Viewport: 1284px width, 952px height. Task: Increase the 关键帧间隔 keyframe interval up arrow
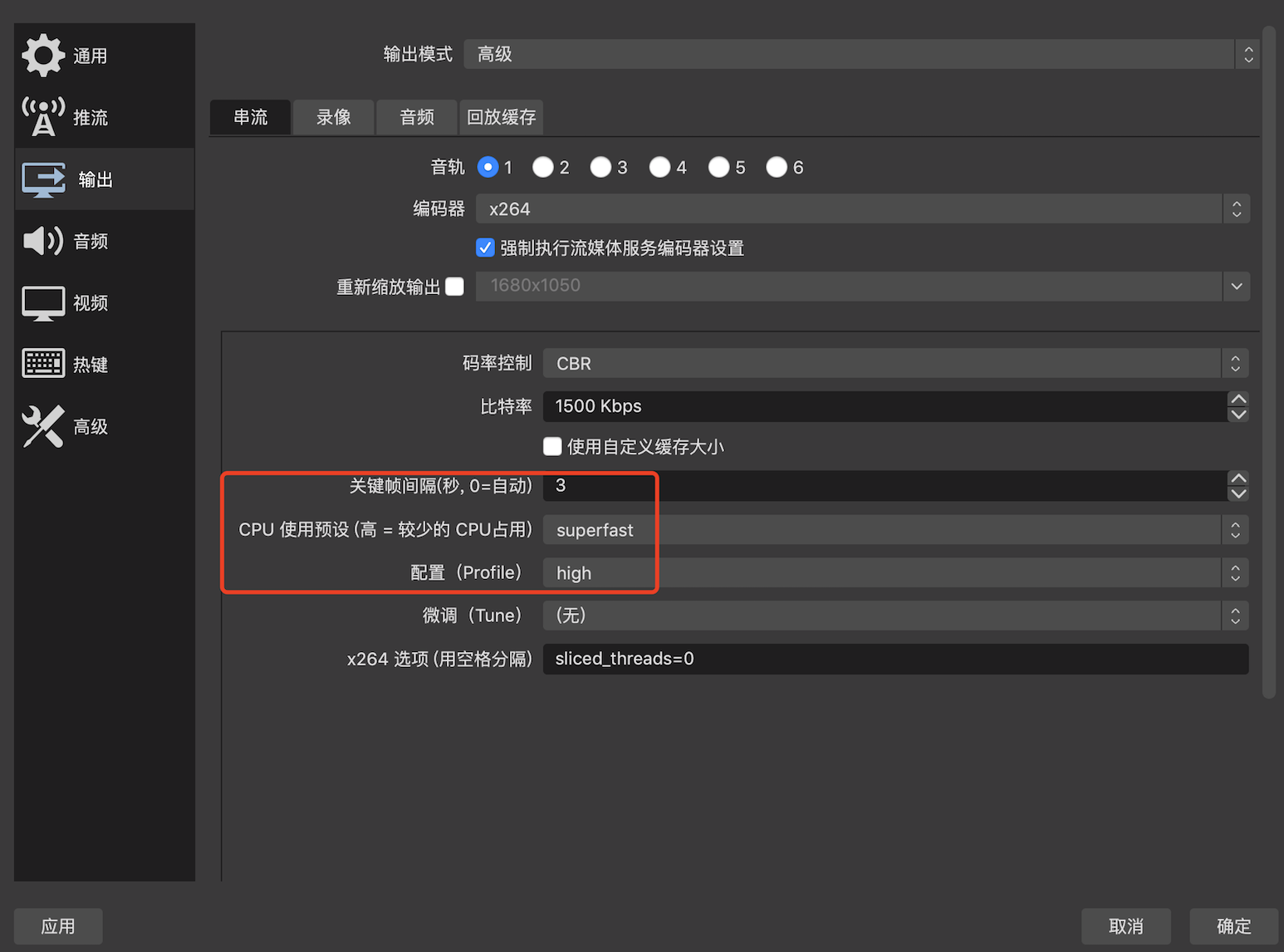[1238, 478]
